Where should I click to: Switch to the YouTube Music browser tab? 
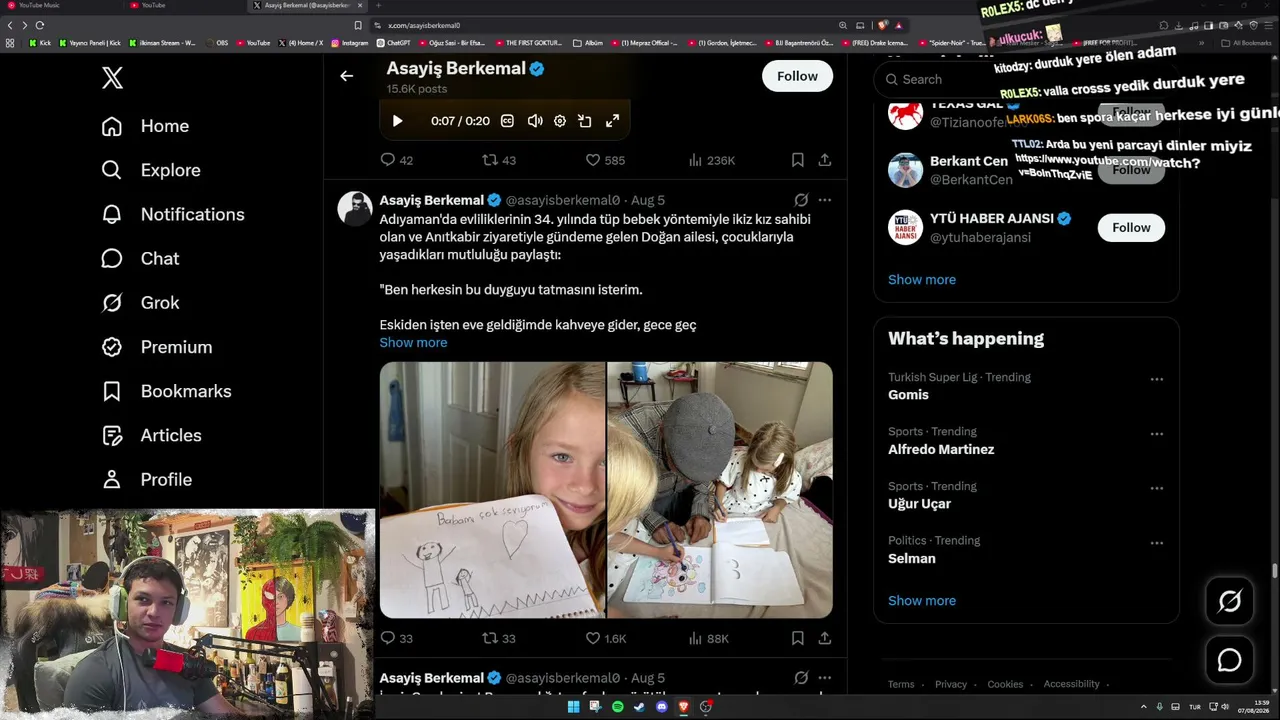(60, 6)
